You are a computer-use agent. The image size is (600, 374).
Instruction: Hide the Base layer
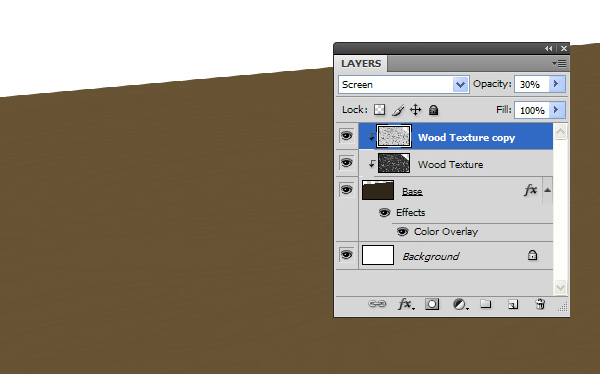tap(347, 190)
